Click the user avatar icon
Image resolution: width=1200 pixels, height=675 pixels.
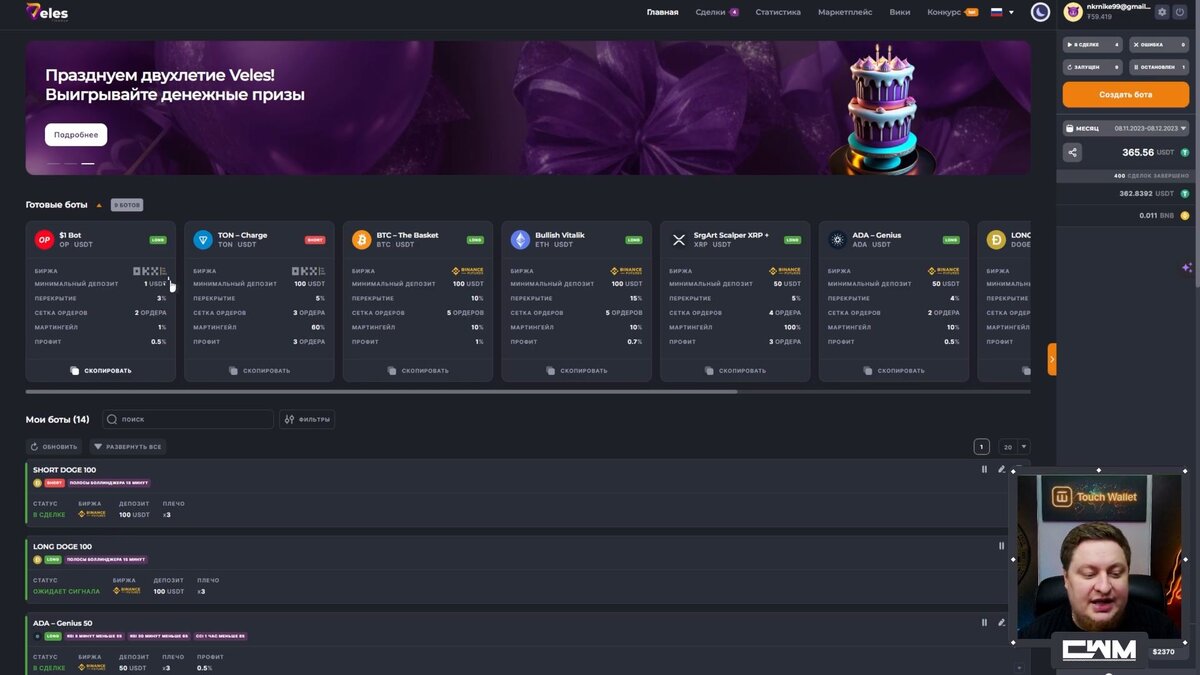pyautogui.click(x=1073, y=12)
